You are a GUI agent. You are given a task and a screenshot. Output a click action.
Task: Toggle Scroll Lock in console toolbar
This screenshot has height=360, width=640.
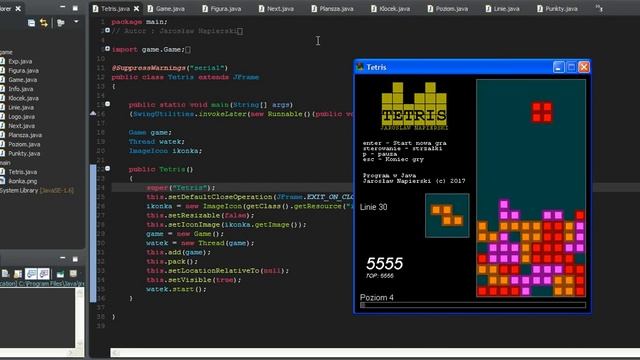click(x=18, y=273)
